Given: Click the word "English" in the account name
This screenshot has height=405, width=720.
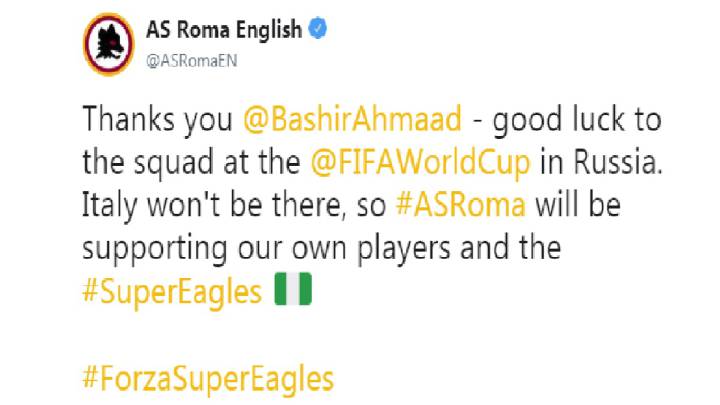Looking at the screenshot, I should 269,31.
